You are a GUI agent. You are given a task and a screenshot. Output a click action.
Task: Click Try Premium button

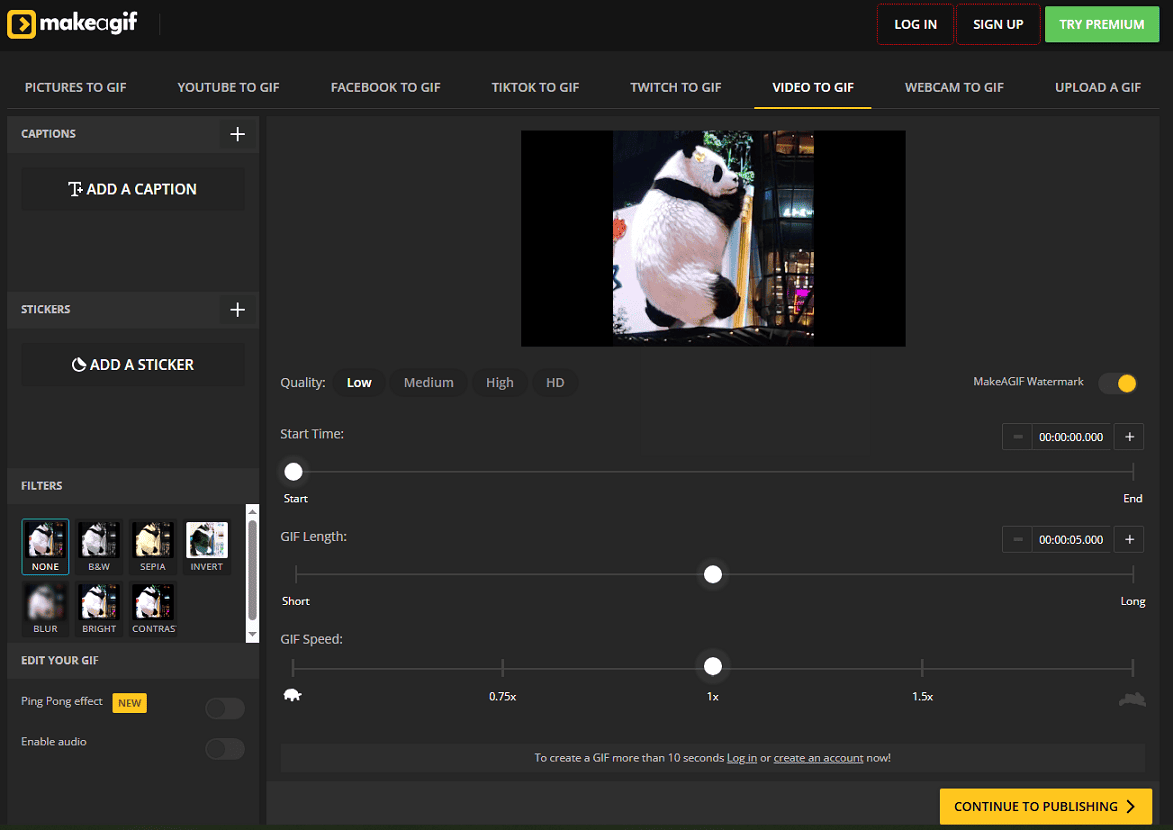point(1102,24)
